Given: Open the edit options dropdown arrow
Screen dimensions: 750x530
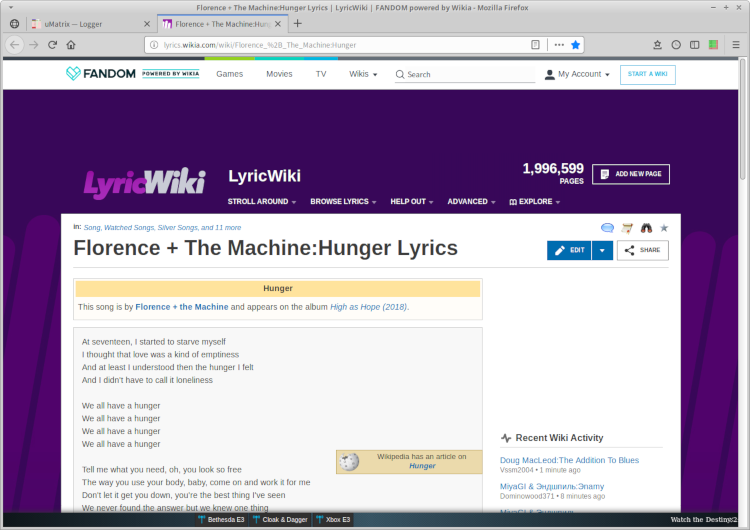Looking at the screenshot, I should click(602, 250).
